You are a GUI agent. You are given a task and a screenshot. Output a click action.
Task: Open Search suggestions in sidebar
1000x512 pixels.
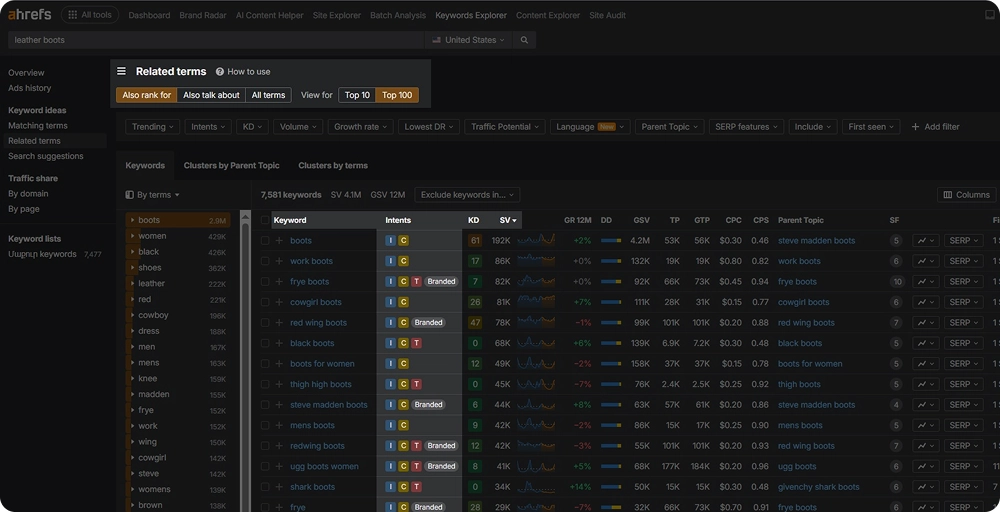46,156
